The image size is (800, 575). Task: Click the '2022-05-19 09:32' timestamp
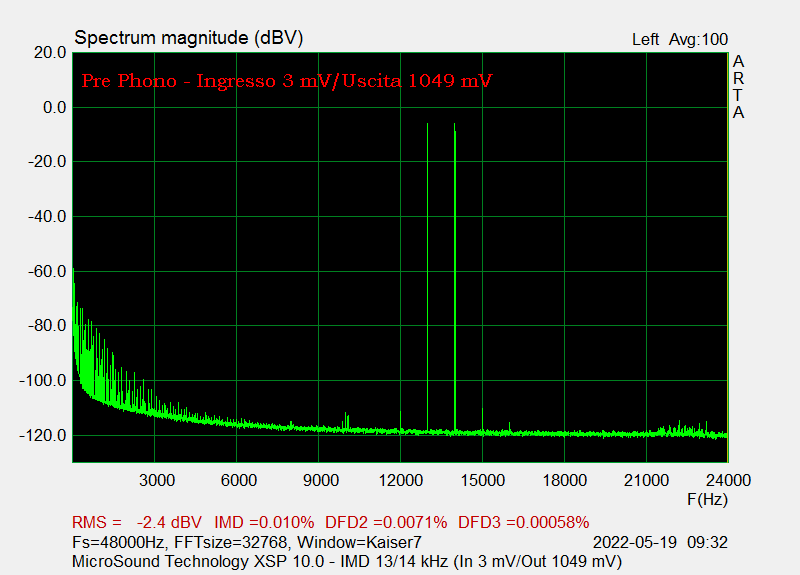tap(660, 542)
